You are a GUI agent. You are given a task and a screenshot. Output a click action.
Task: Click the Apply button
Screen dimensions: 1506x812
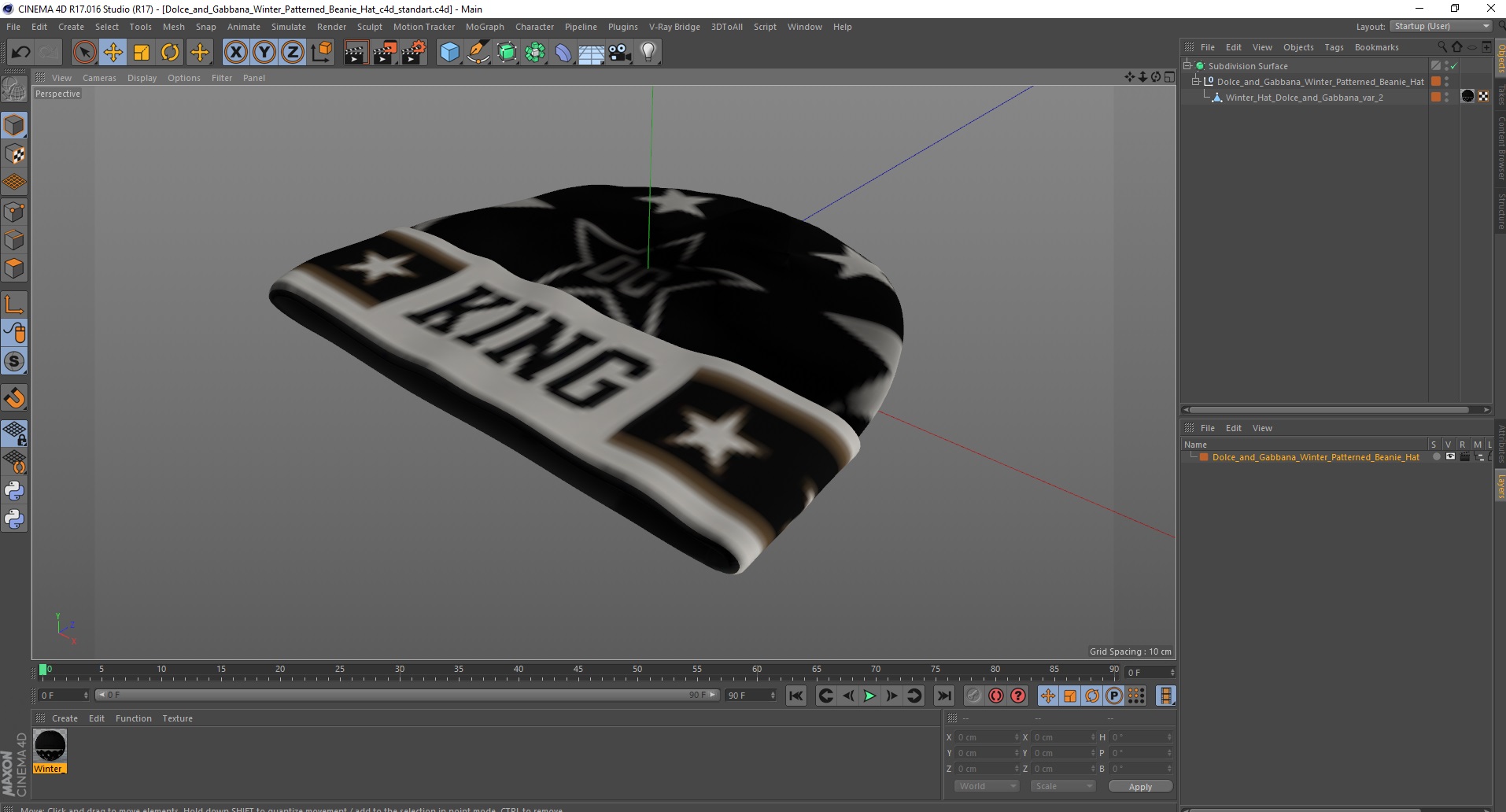pyautogui.click(x=1140, y=786)
